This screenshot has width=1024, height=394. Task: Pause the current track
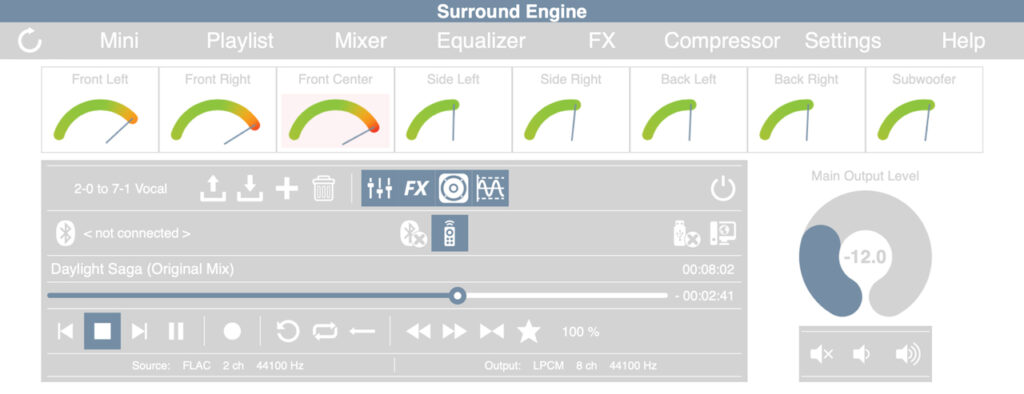click(x=176, y=331)
